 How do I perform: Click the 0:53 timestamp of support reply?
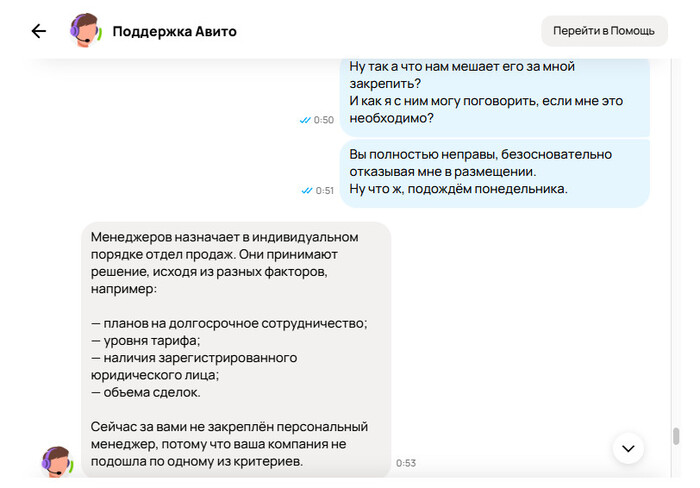(406, 463)
